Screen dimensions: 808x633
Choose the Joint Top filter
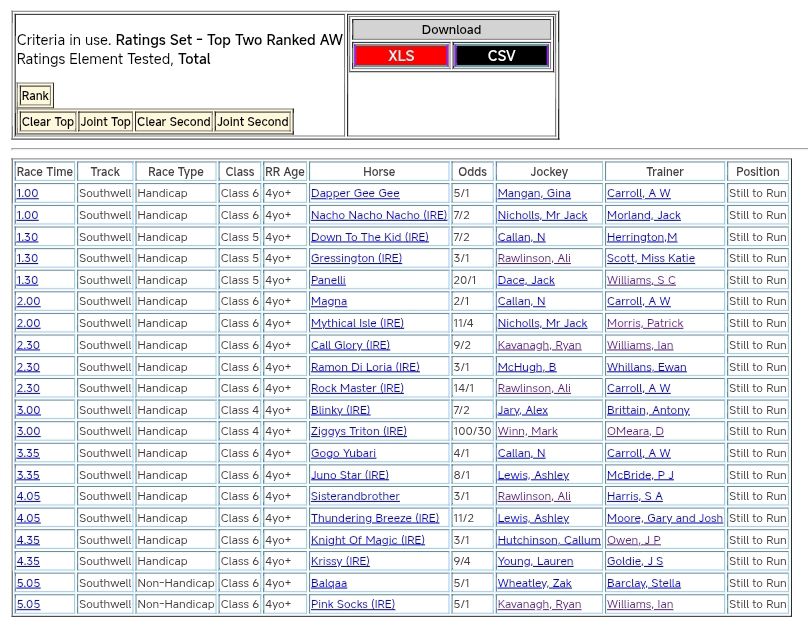click(x=106, y=122)
